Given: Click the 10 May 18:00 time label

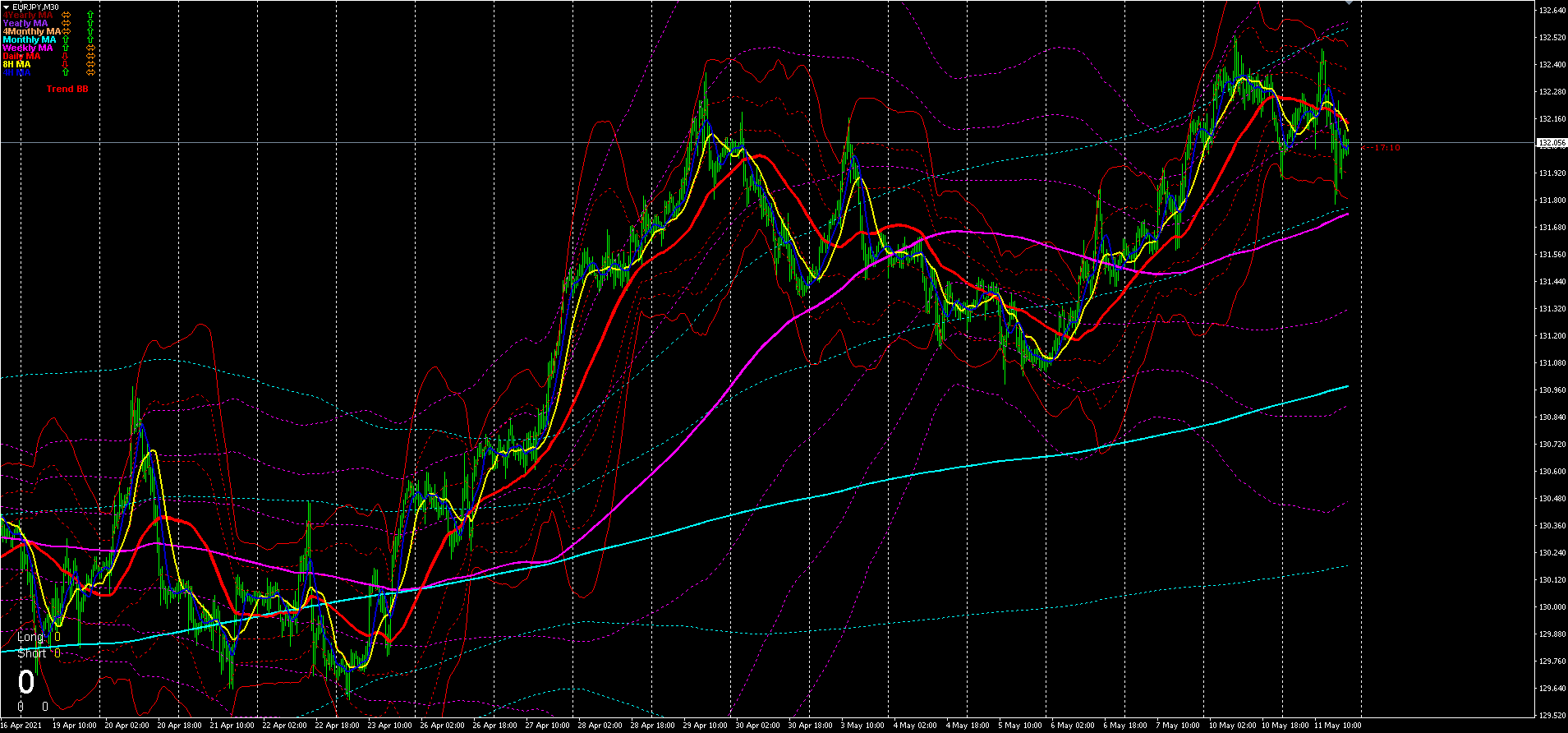Looking at the screenshot, I should click(1284, 726).
